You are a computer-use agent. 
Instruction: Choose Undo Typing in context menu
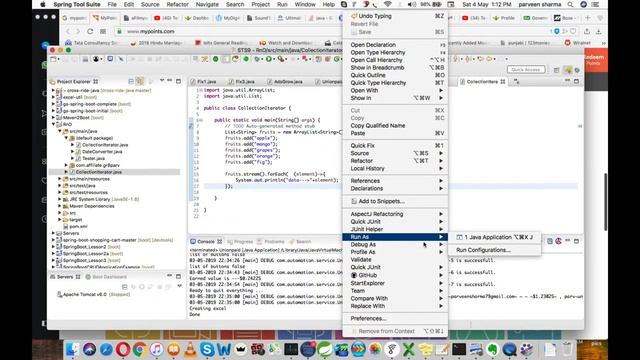[x=395, y=16]
